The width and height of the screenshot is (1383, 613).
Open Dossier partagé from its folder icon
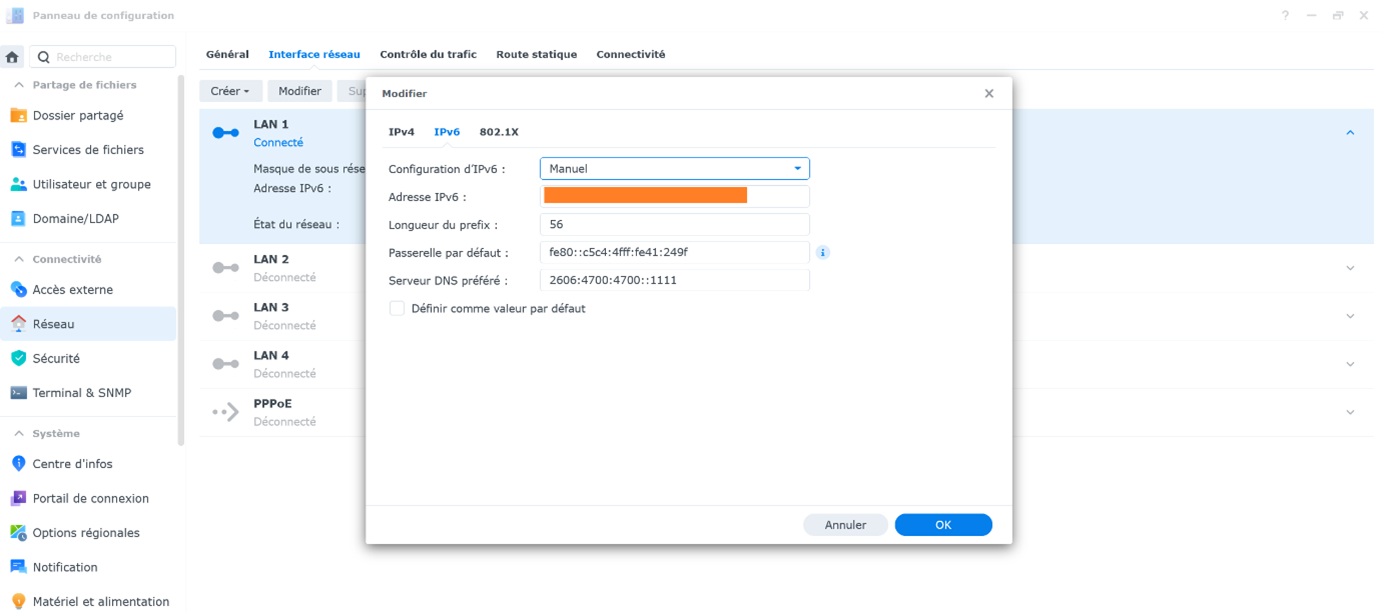tap(18, 116)
